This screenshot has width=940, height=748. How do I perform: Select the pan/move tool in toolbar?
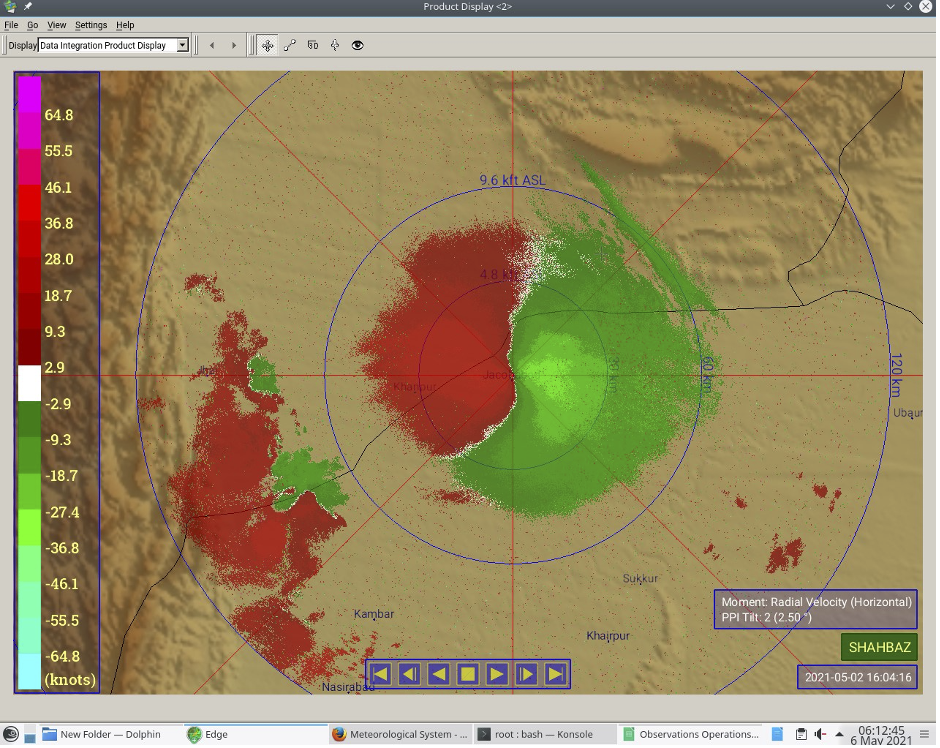click(267, 45)
